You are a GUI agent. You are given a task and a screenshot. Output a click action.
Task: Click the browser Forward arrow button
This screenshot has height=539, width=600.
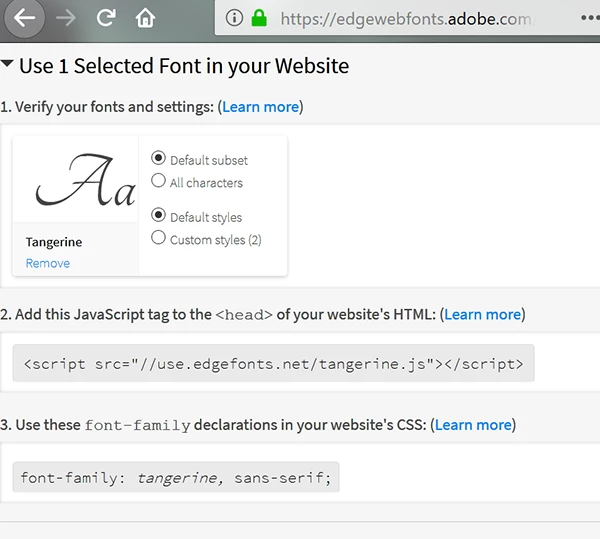pos(66,18)
